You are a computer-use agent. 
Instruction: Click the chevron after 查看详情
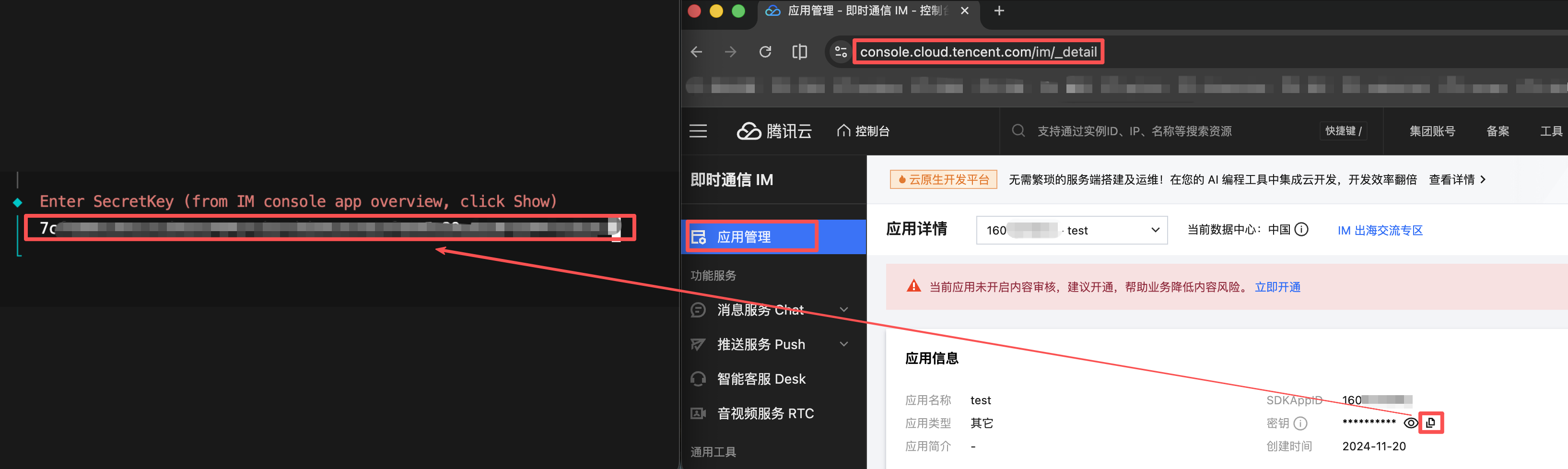(1484, 180)
